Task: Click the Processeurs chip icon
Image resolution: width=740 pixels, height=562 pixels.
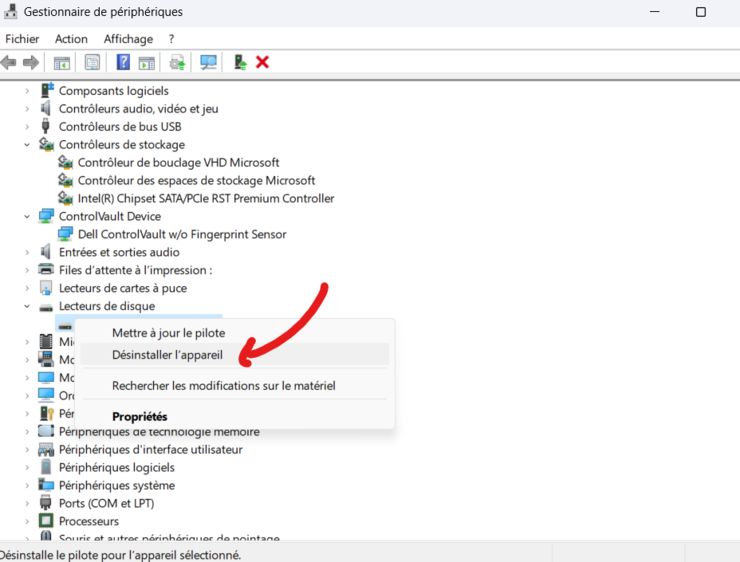Action: coord(46,521)
